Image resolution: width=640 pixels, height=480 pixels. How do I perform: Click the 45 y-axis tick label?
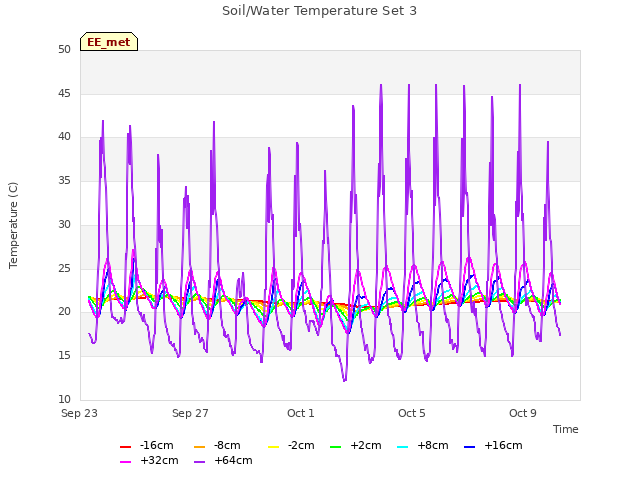coord(64,93)
